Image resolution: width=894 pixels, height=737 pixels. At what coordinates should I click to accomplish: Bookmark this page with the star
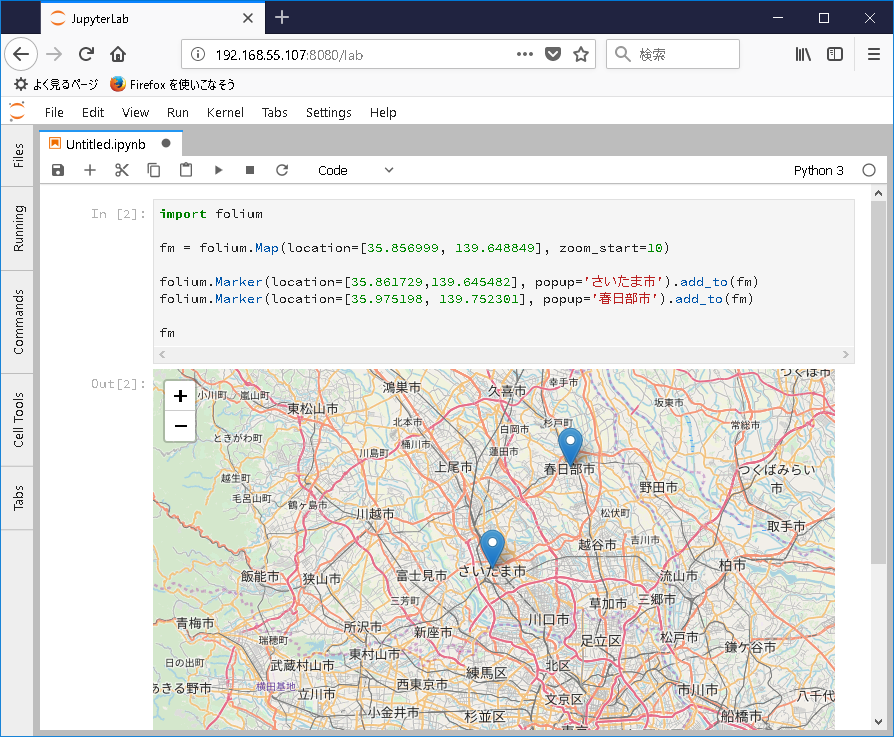[x=581, y=54]
